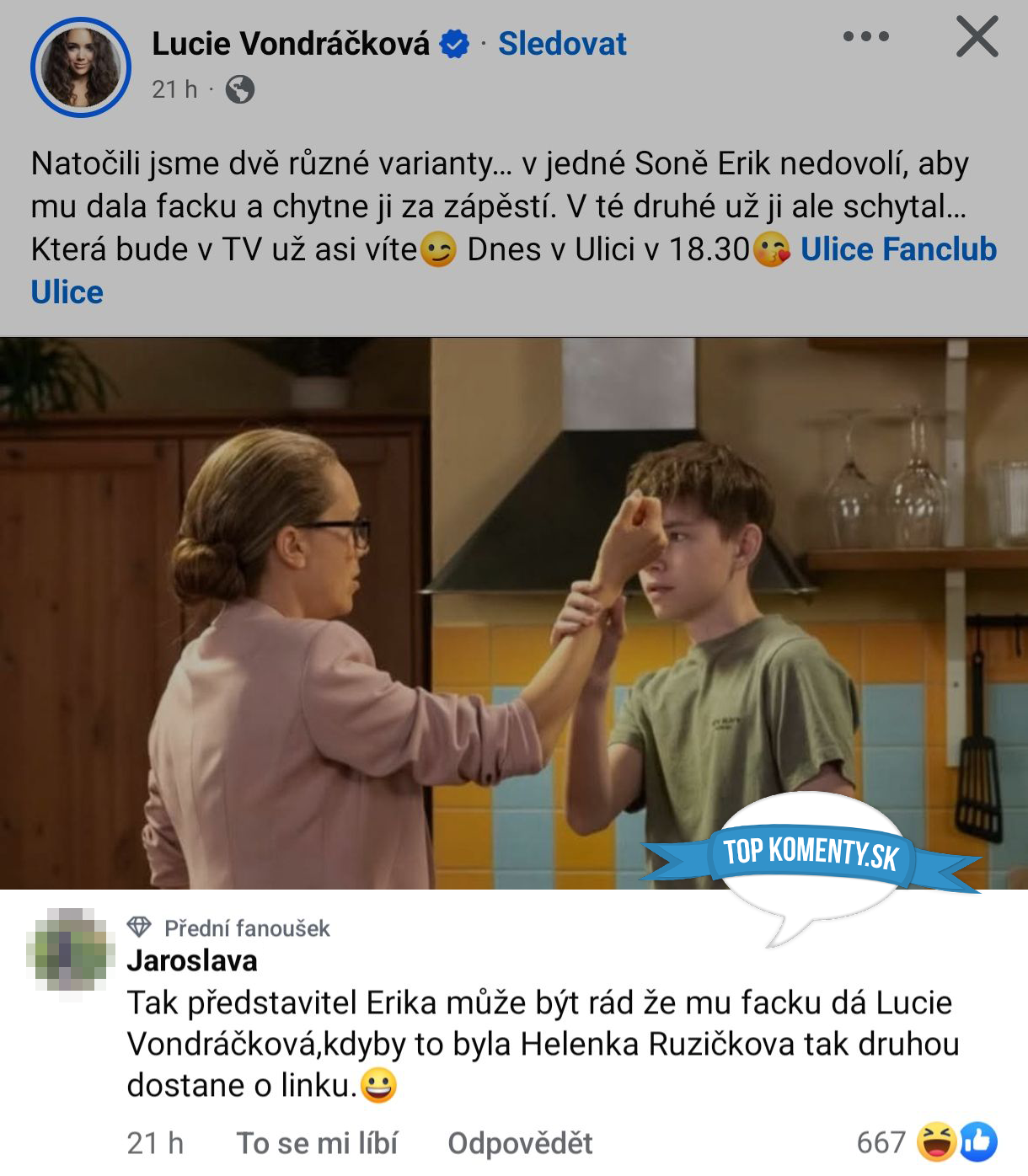Screen dimensions: 1028x1176
Task: Open Lucie Vondráčková's profile picture
Action: 81,67
